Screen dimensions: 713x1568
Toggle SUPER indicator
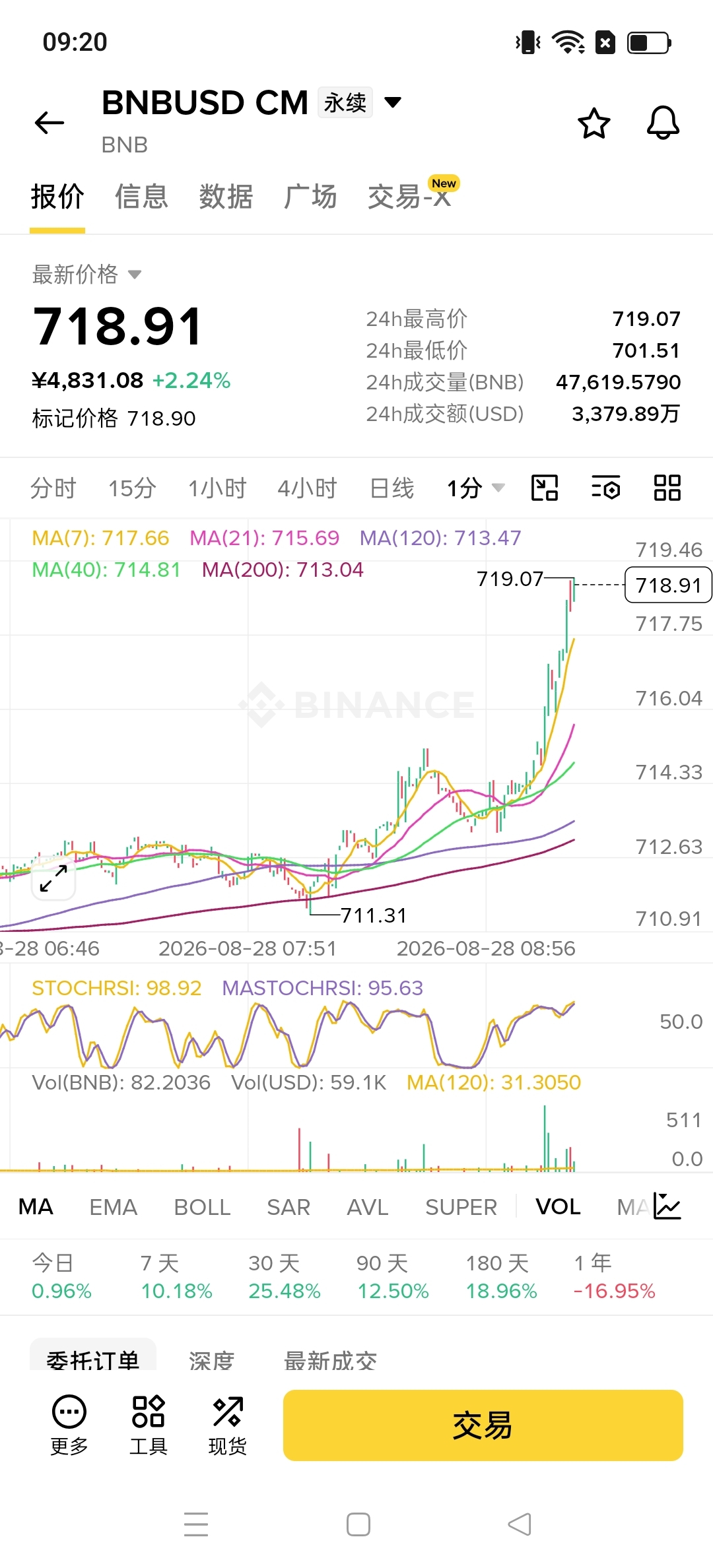461,1207
